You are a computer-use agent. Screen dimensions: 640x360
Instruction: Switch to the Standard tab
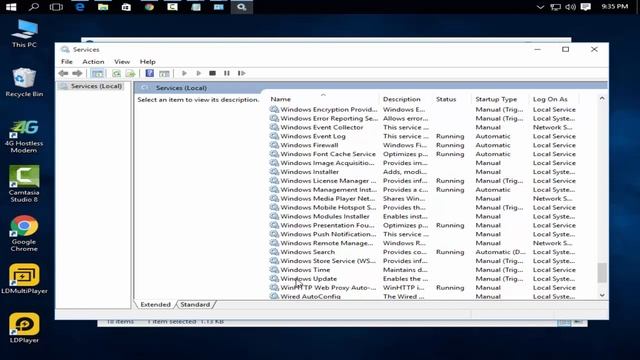point(195,304)
